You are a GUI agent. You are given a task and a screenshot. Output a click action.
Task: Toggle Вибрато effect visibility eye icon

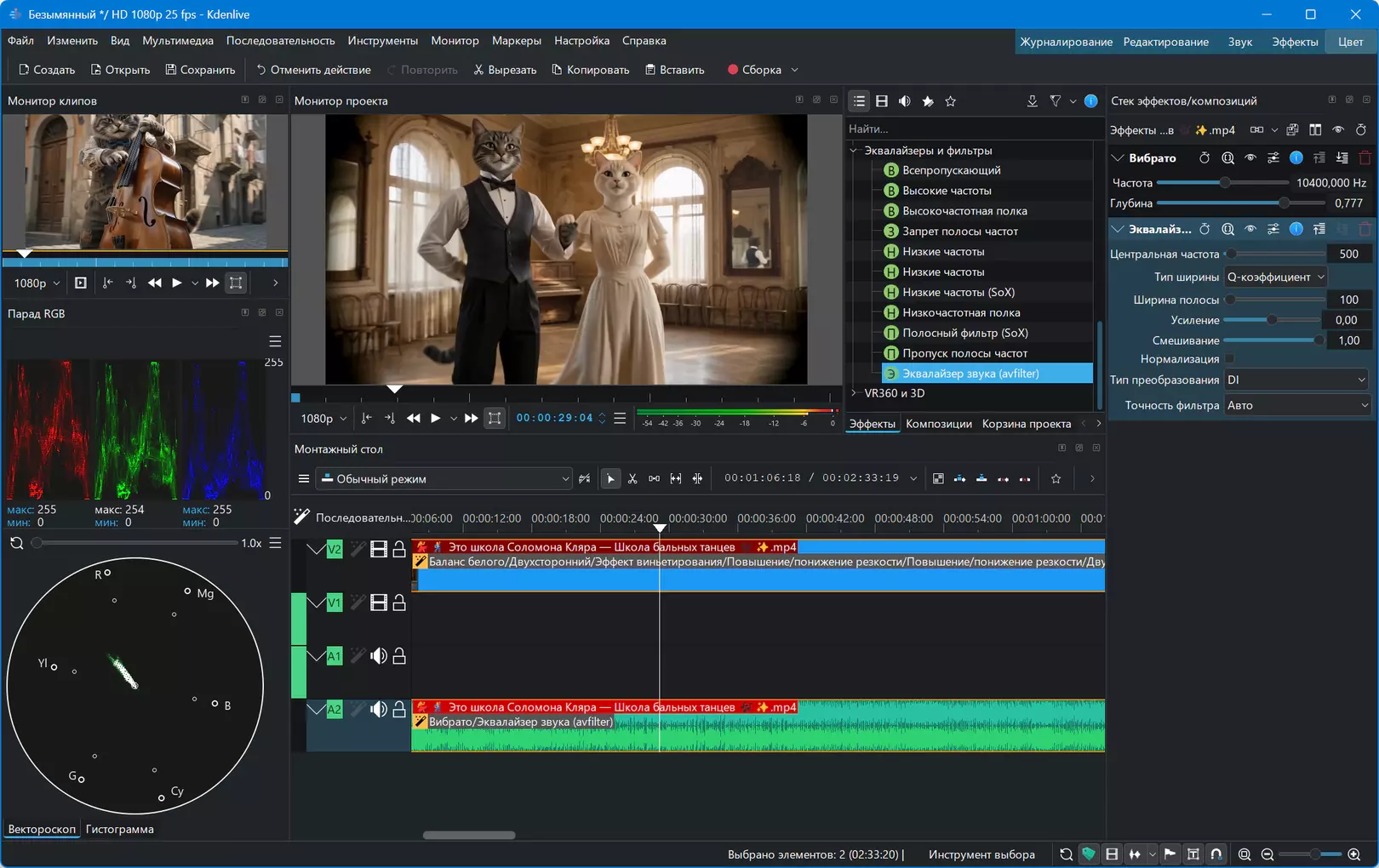coord(1250,158)
